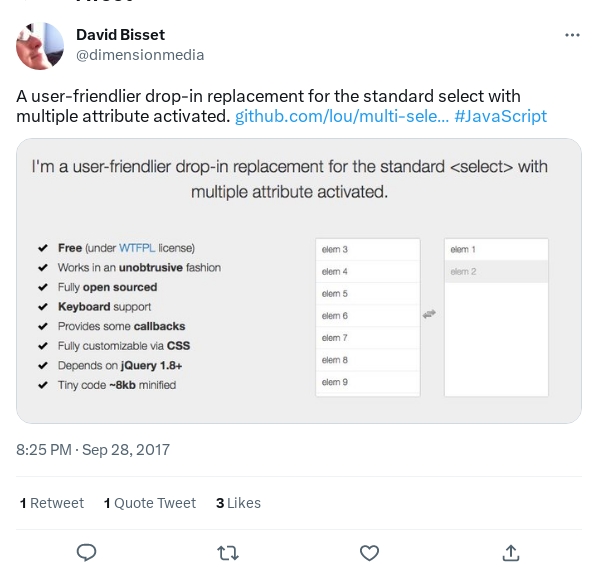Open the embedded multi-select preview image

tap(299, 281)
